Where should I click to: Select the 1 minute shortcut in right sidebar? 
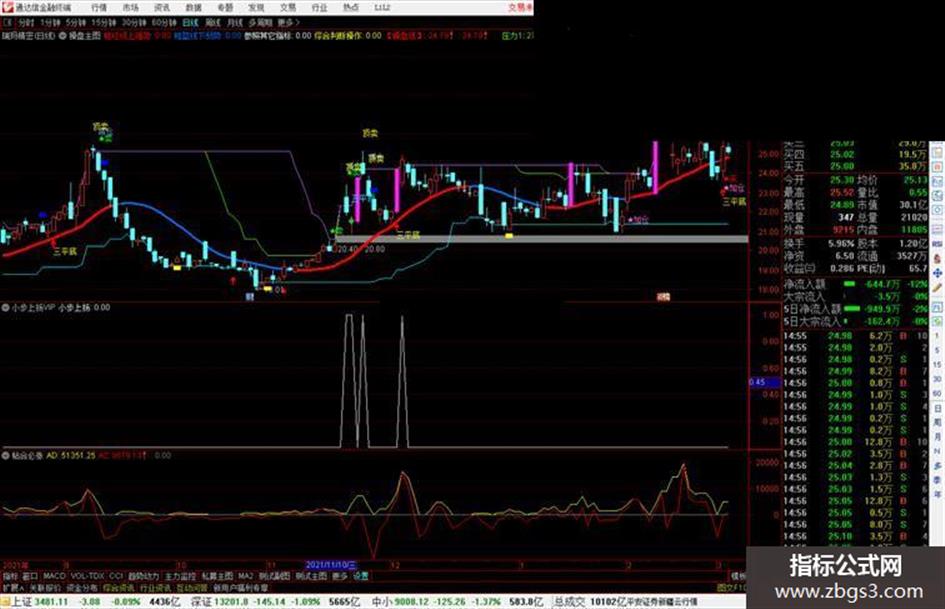937,336
